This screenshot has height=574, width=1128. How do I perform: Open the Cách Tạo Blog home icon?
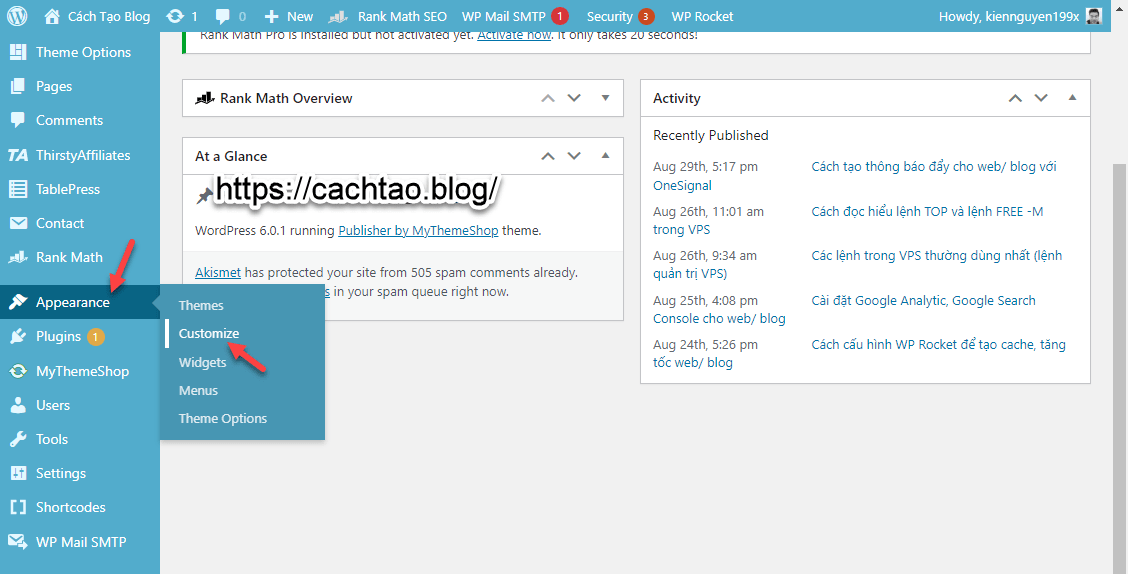pos(52,16)
